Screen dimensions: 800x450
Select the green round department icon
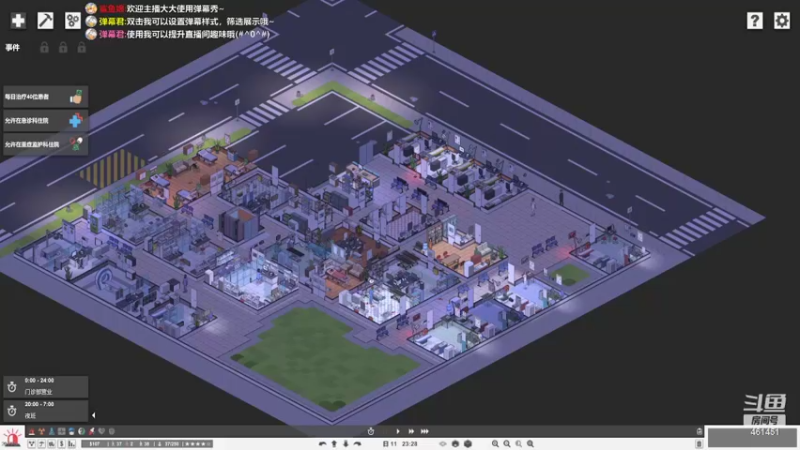point(81,431)
